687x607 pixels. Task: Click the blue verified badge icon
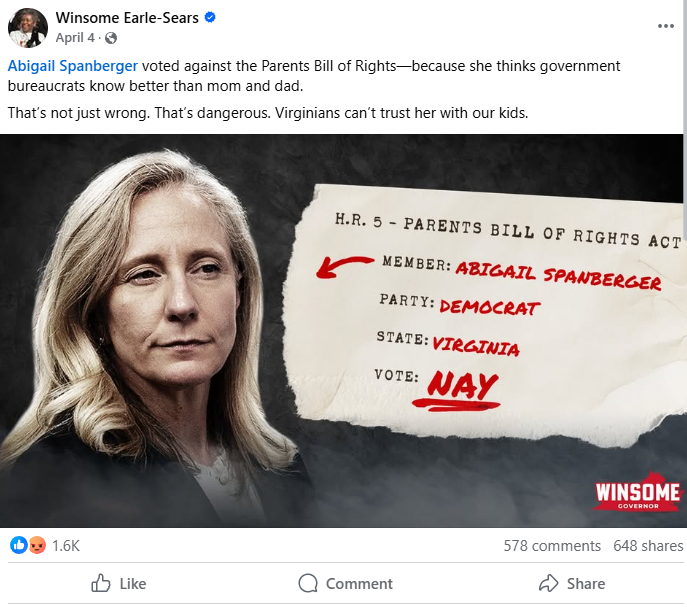[210, 18]
